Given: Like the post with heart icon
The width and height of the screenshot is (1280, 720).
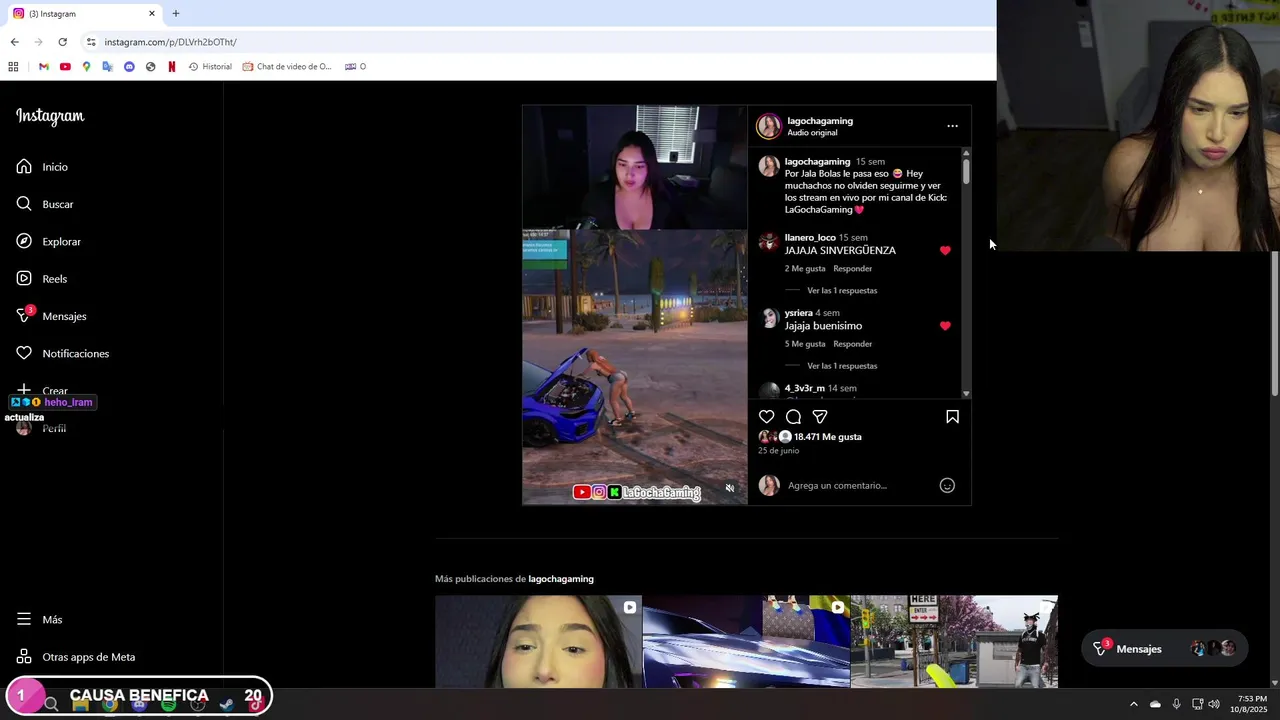Looking at the screenshot, I should [766, 417].
